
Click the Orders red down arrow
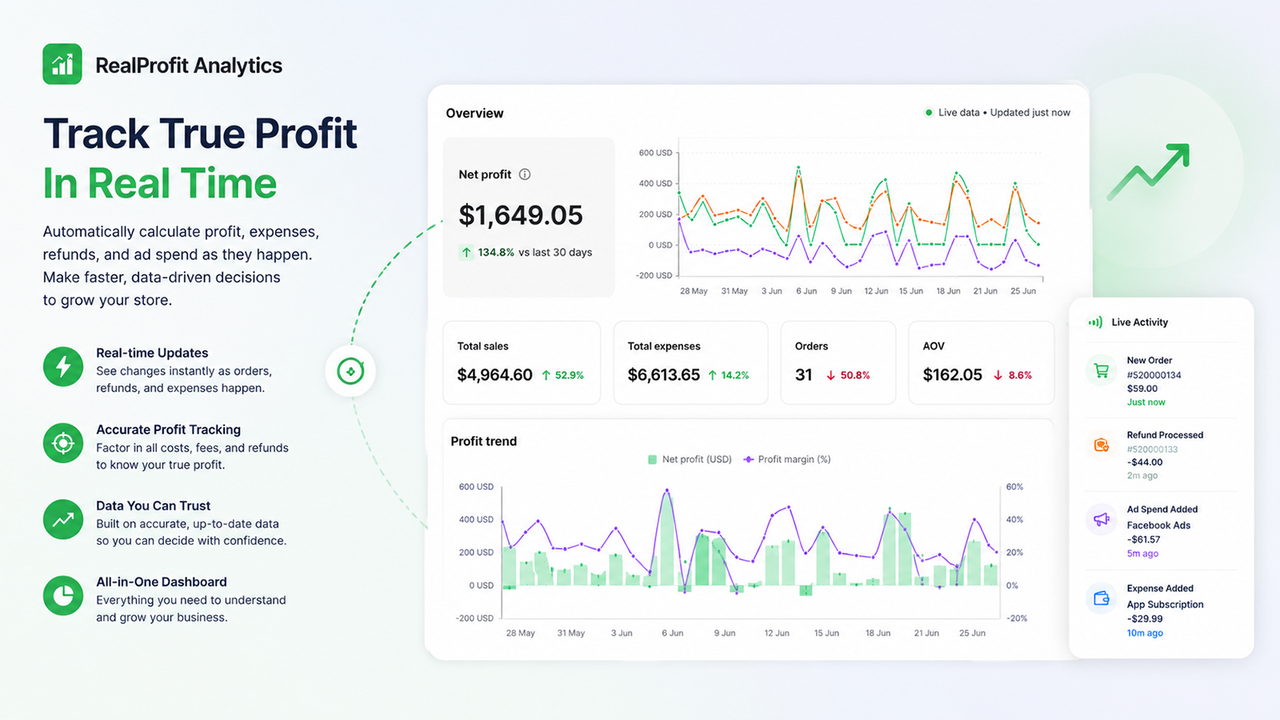click(831, 375)
